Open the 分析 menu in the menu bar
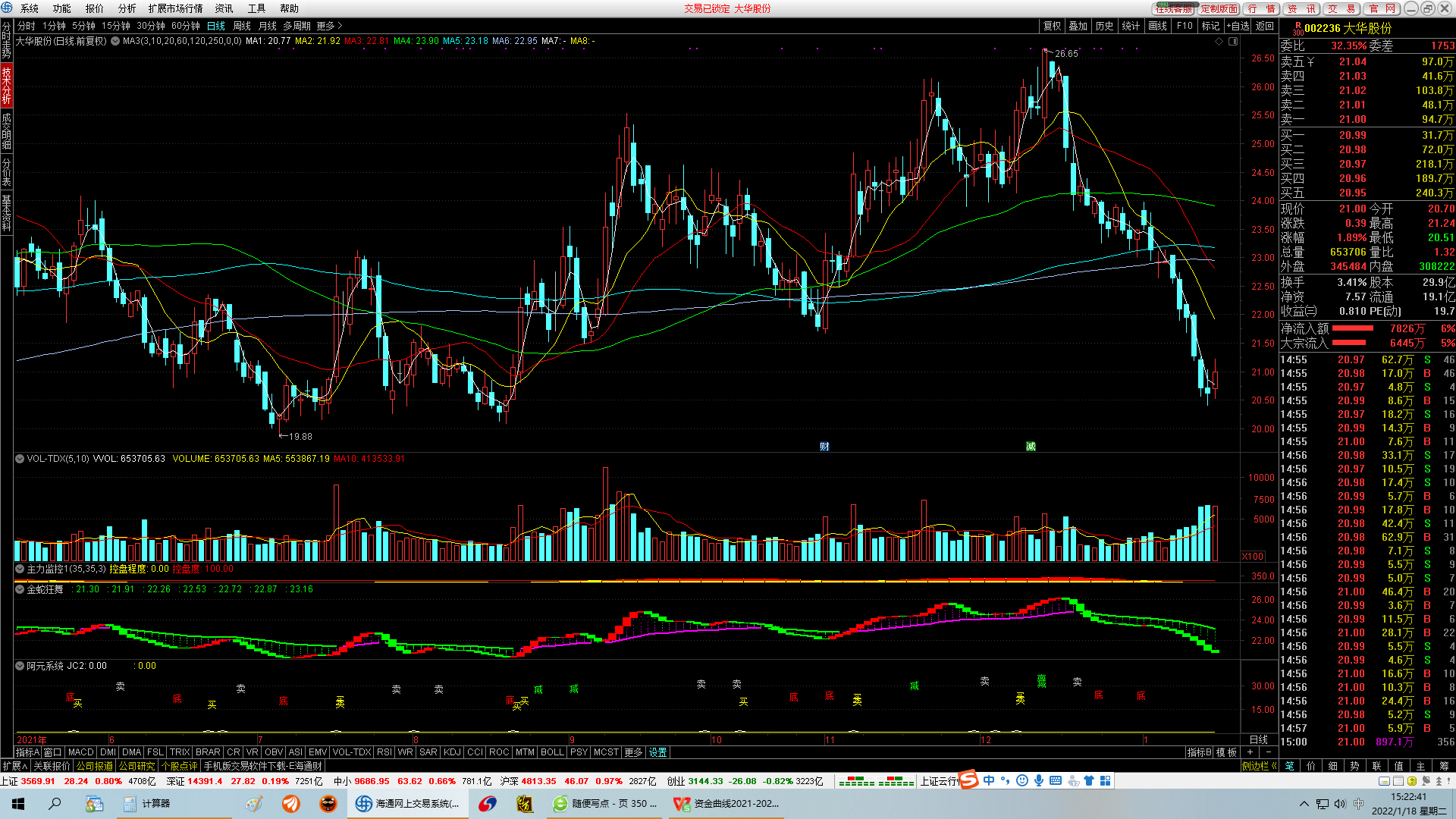1456x819 pixels. [127, 8]
